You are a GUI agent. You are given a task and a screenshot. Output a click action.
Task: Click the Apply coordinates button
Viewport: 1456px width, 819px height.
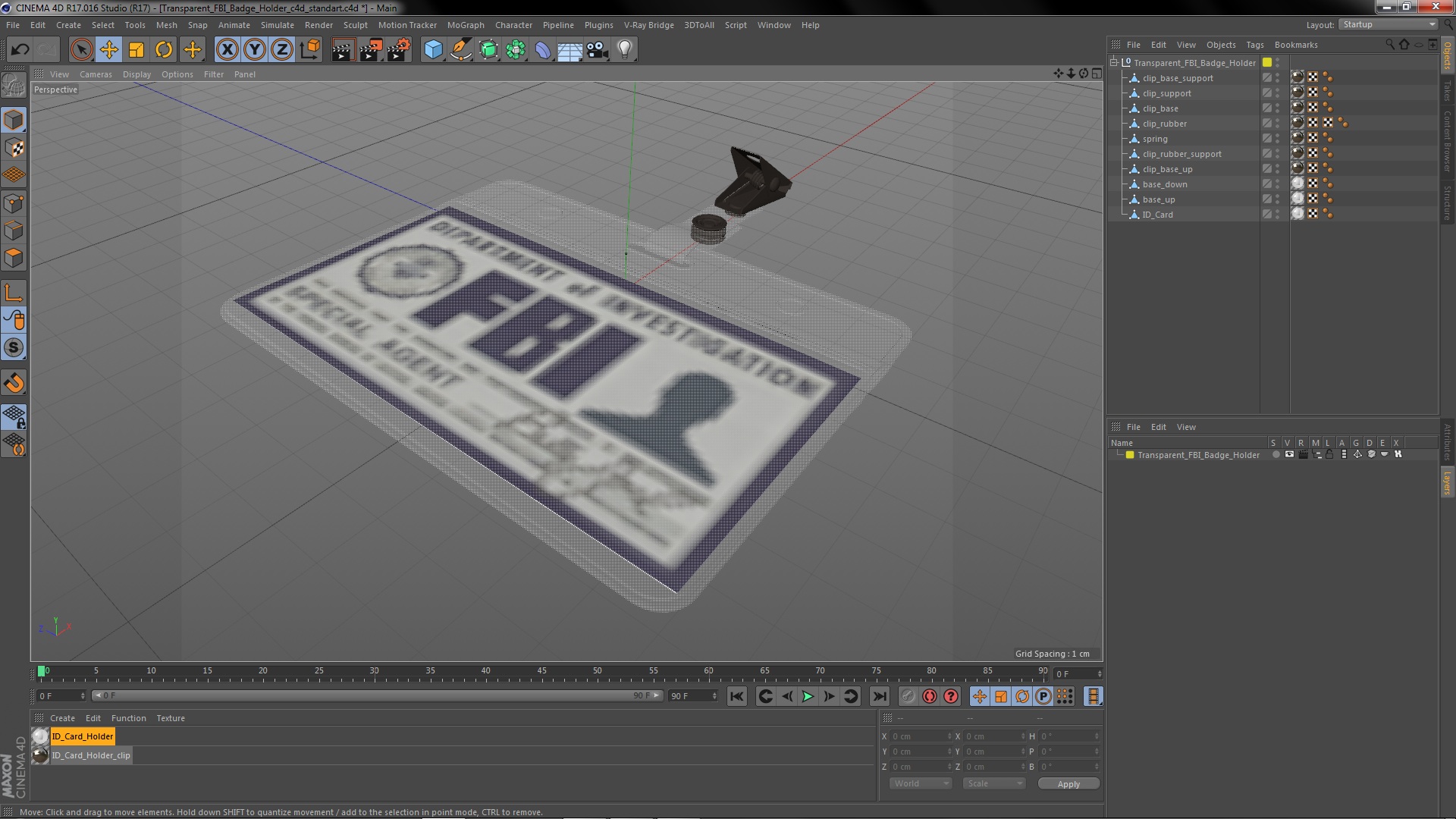tap(1068, 784)
